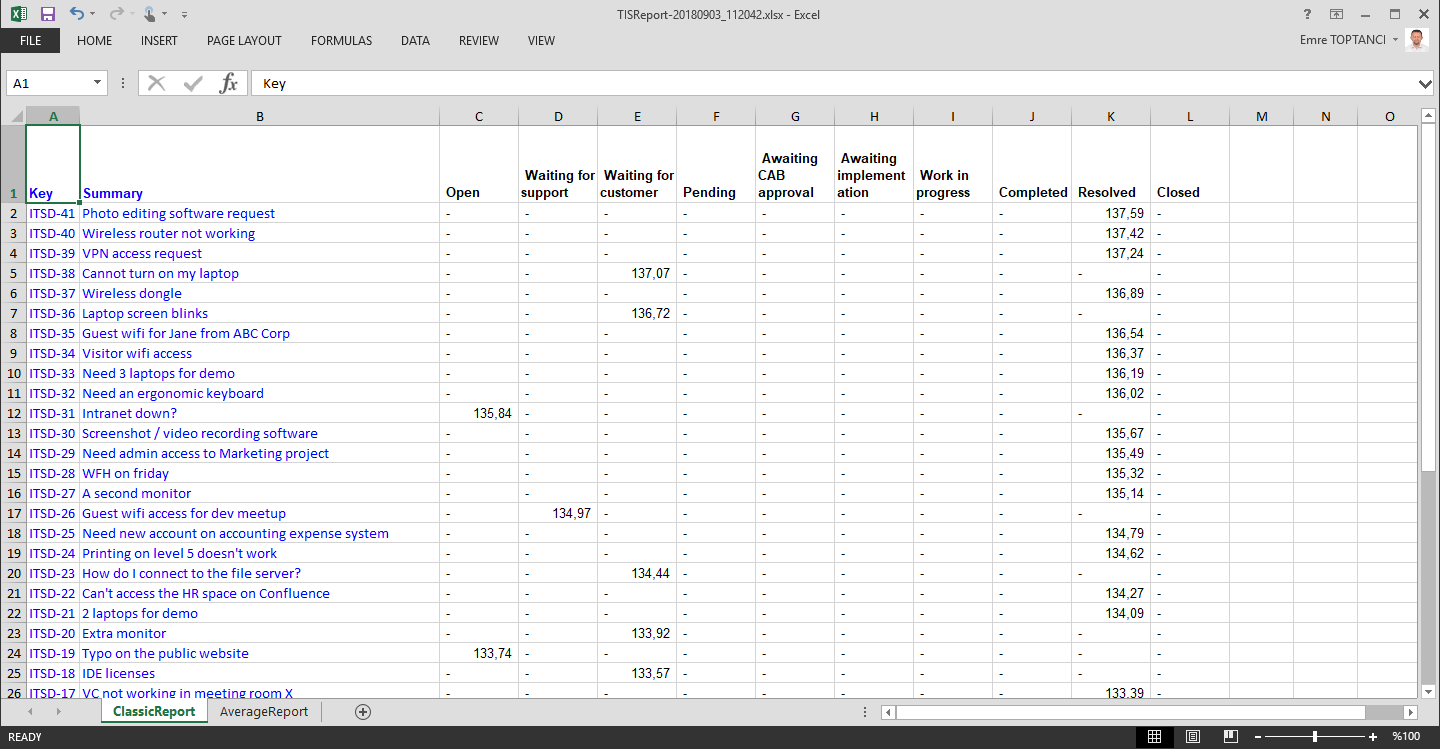
Task: Open the Undo history dropdown arrow
Action: (93, 15)
